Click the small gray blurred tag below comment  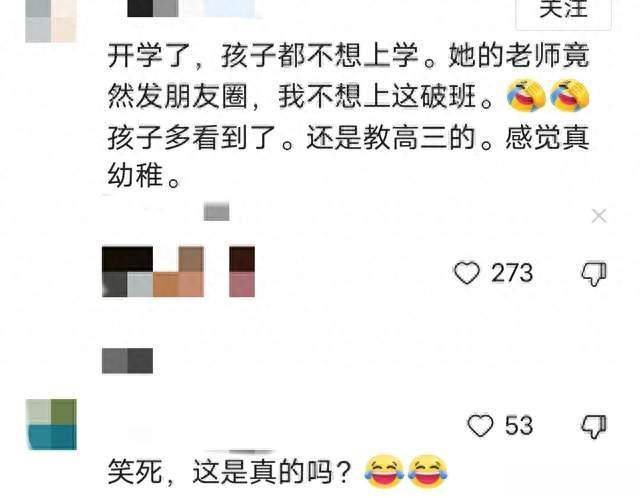[x=216, y=211]
